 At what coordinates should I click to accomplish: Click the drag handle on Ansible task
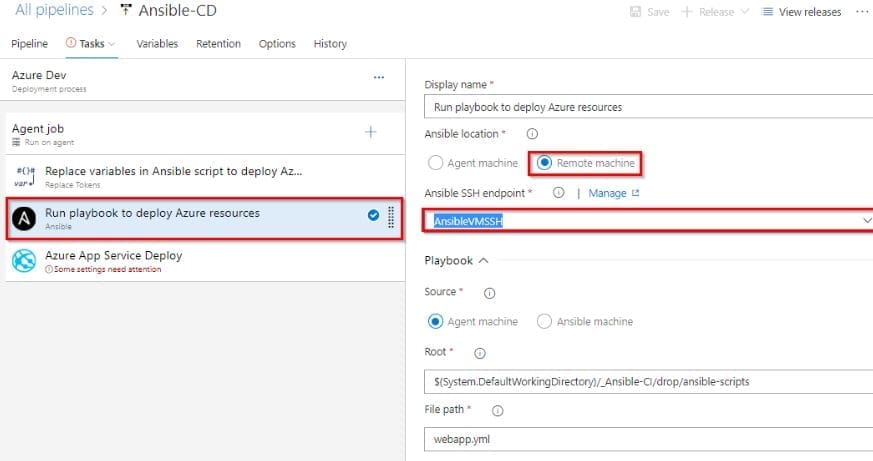pyautogui.click(x=391, y=217)
